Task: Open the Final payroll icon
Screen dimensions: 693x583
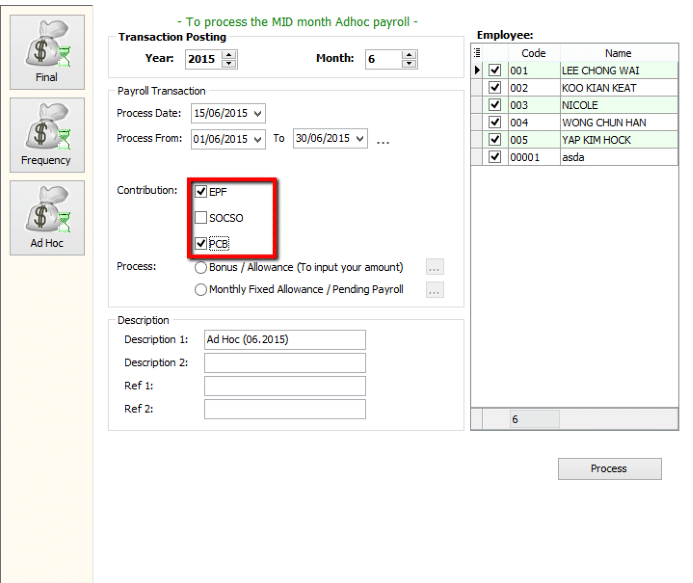Action: pos(47,51)
